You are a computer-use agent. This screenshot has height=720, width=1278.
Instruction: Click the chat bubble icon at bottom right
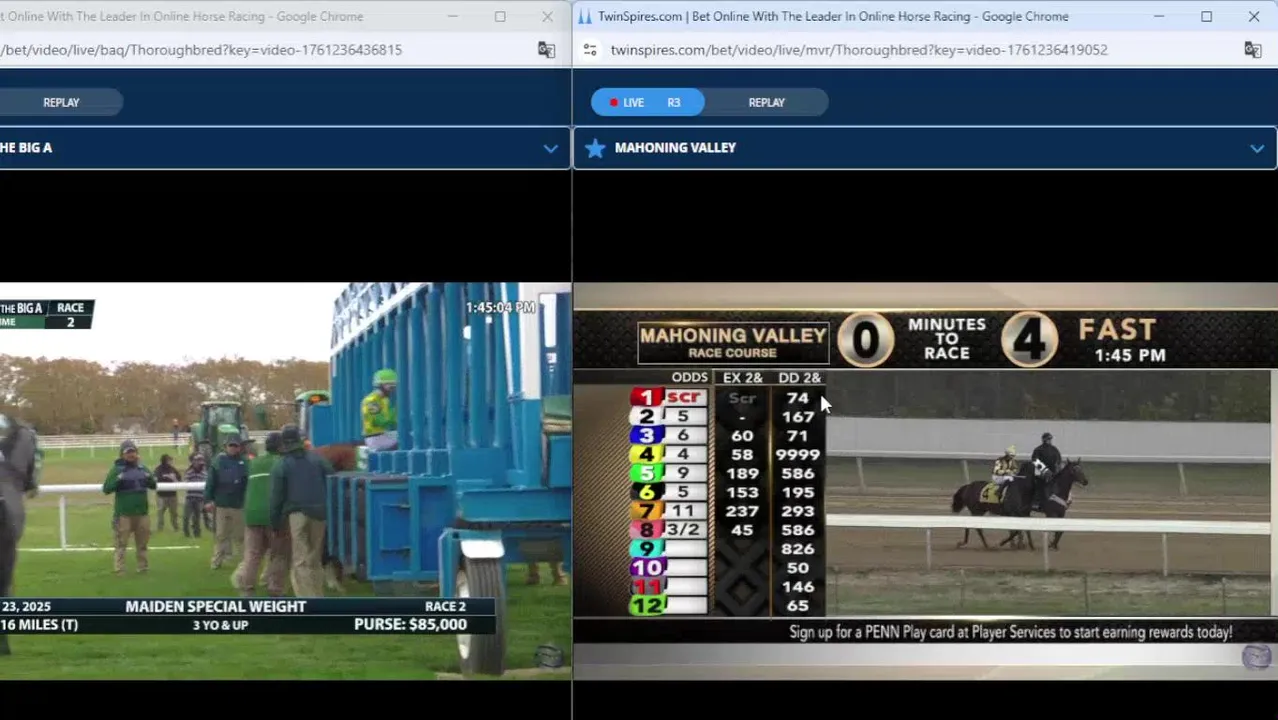(1256, 656)
